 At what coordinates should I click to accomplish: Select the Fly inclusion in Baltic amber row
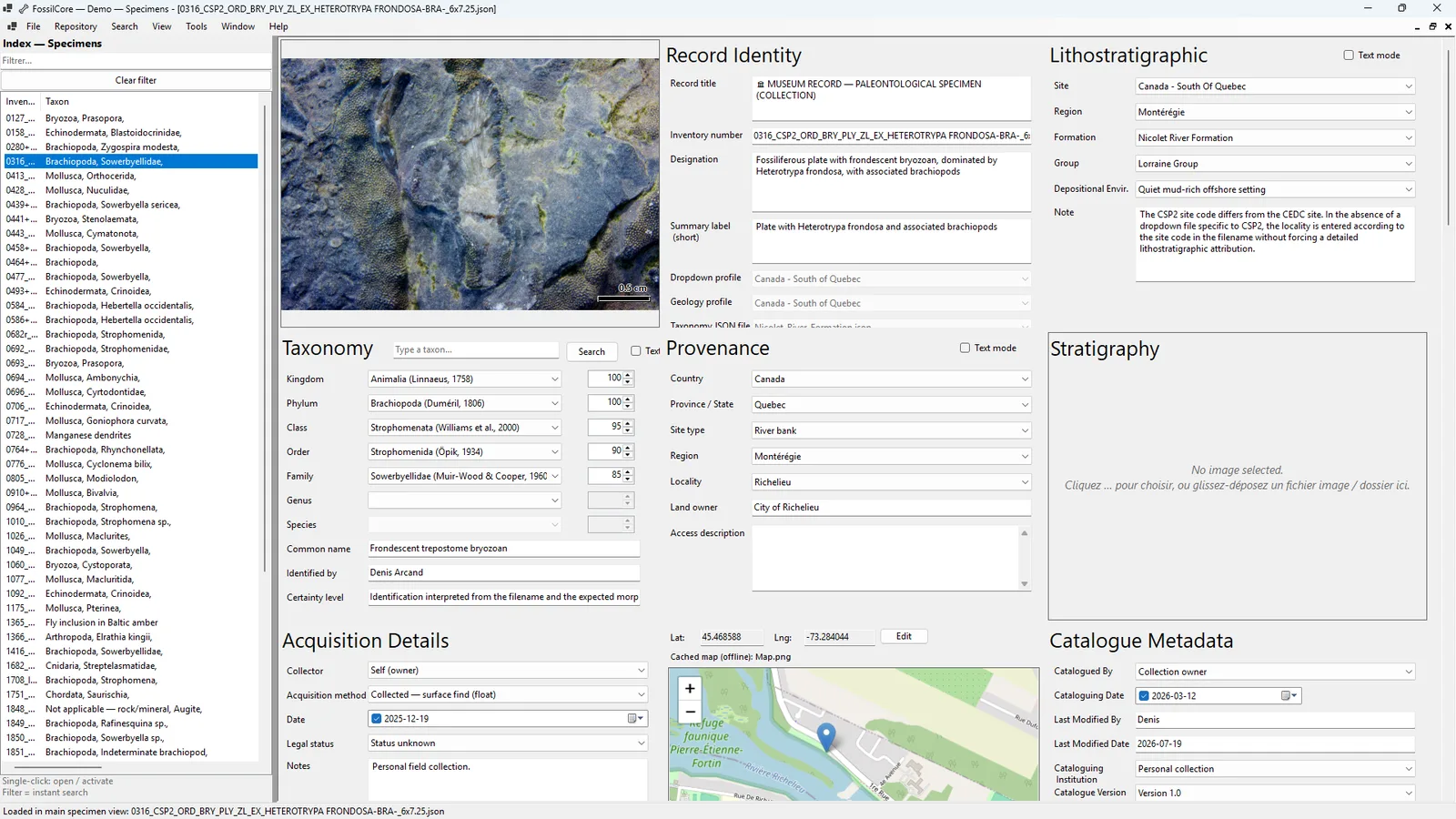pyautogui.click(x=131, y=622)
